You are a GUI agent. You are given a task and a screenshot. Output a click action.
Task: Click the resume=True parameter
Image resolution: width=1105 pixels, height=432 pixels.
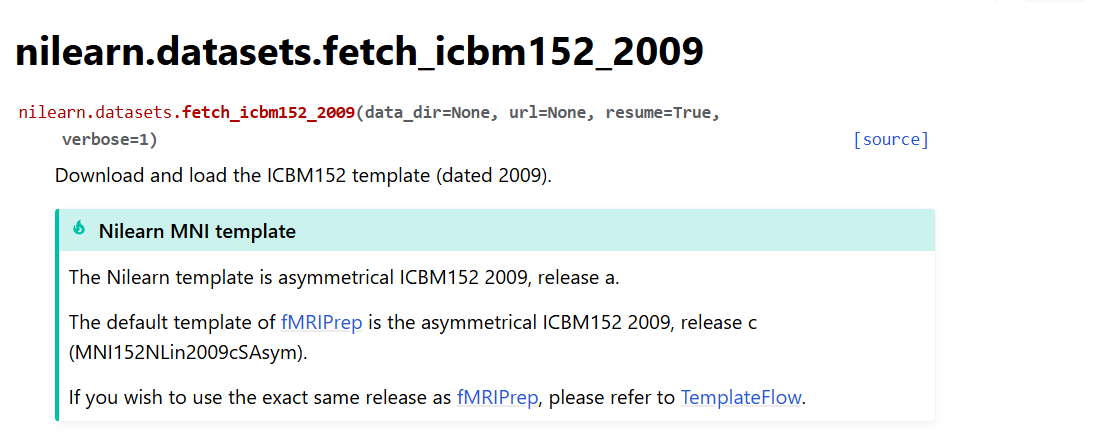pos(660,112)
